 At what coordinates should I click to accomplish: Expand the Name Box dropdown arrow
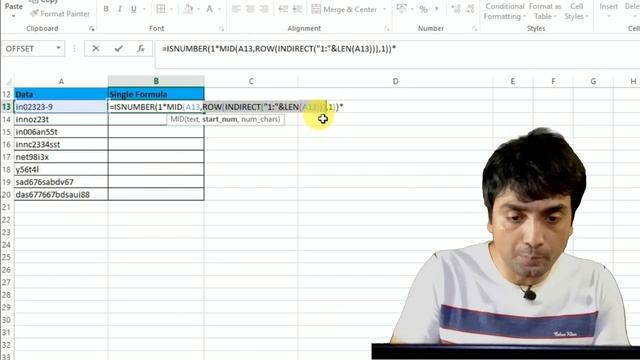[58, 49]
